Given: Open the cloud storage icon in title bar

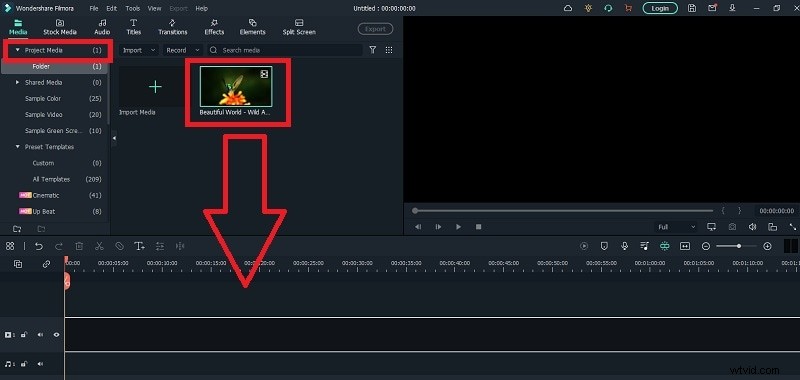Looking at the screenshot, I should (x=568, y=8).
